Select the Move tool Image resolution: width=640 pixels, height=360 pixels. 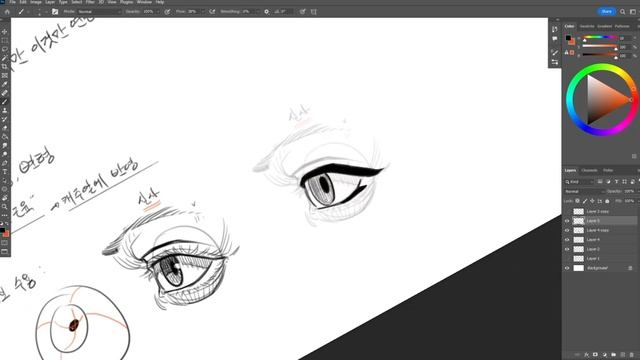click(x=4, y=31)
